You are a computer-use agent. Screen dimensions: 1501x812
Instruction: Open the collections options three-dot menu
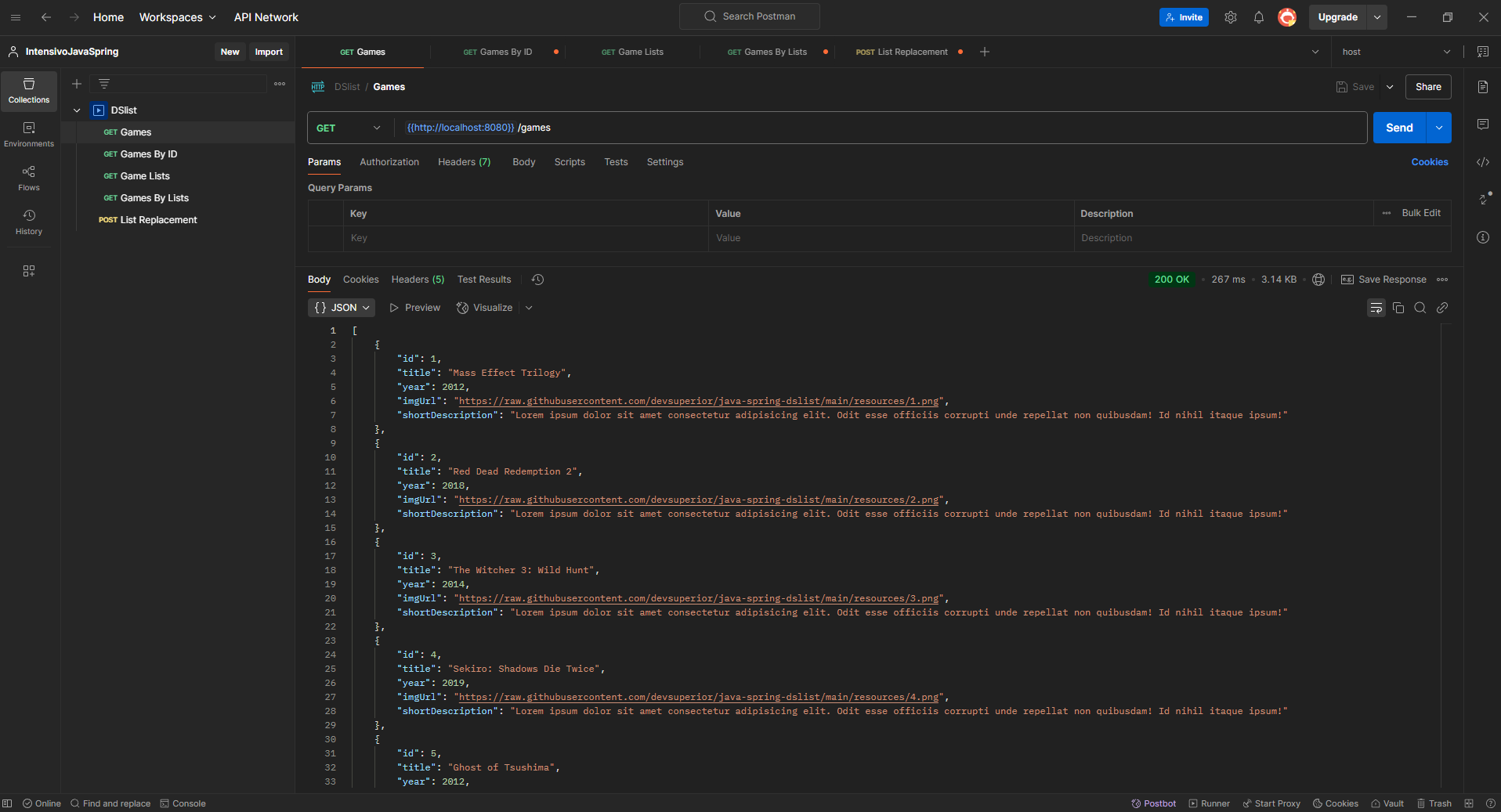(280, 84)
